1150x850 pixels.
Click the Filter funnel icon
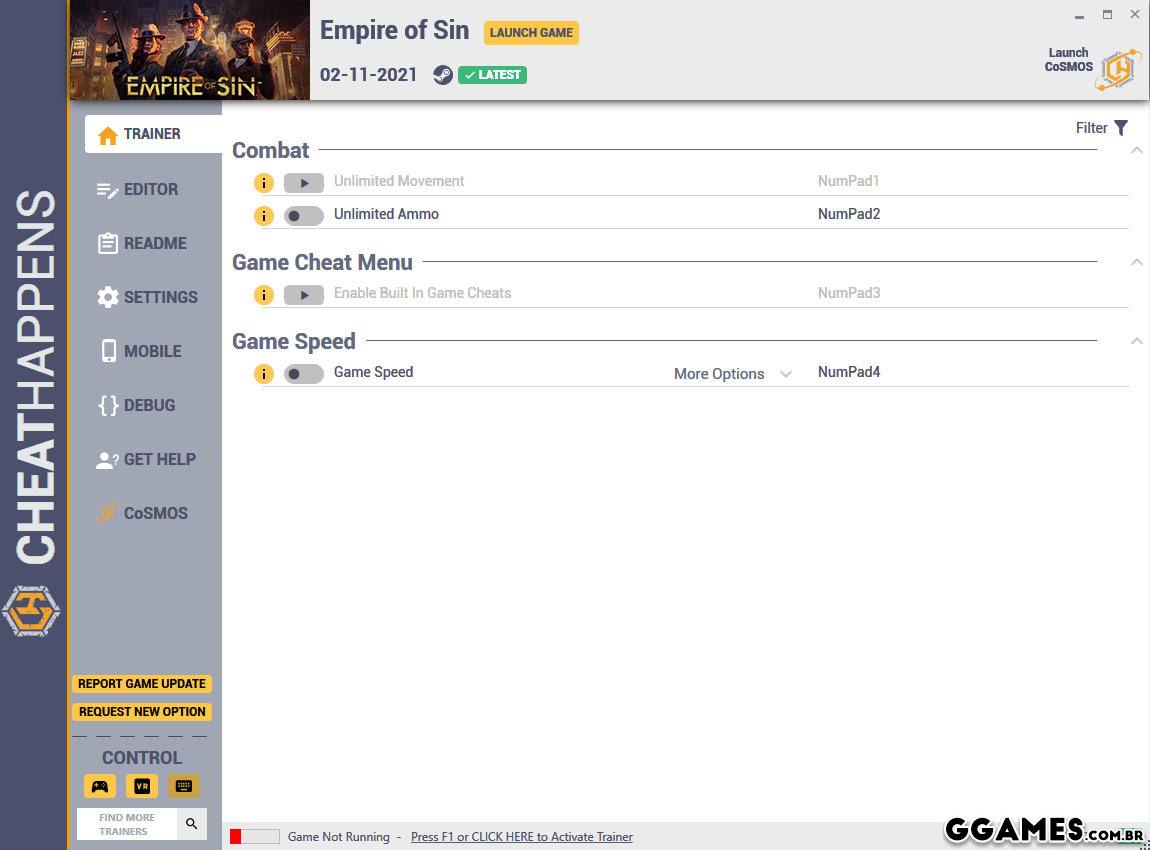coord(1121,128)
